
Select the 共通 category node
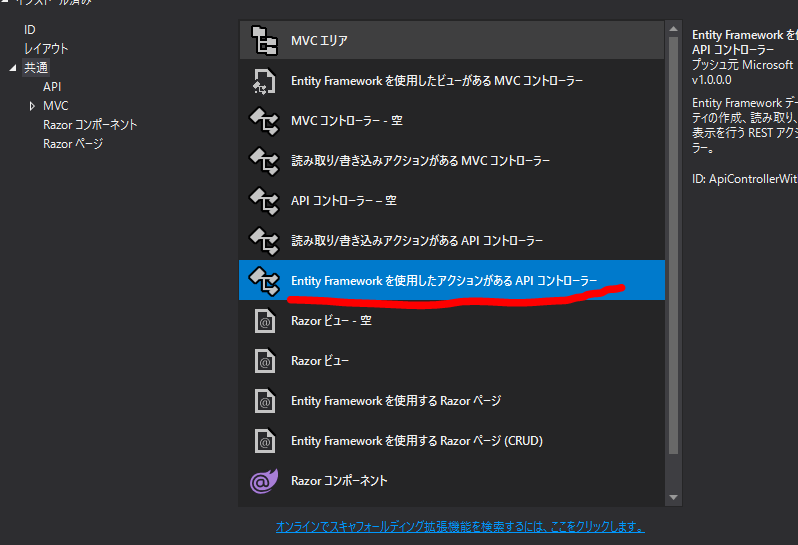pyautogui.click(x=36, y=68)
